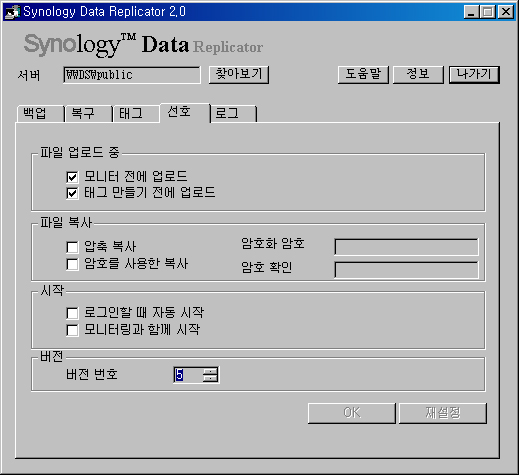
Task: Click the 암호화 암호 password field
Action: pos(406,247)
